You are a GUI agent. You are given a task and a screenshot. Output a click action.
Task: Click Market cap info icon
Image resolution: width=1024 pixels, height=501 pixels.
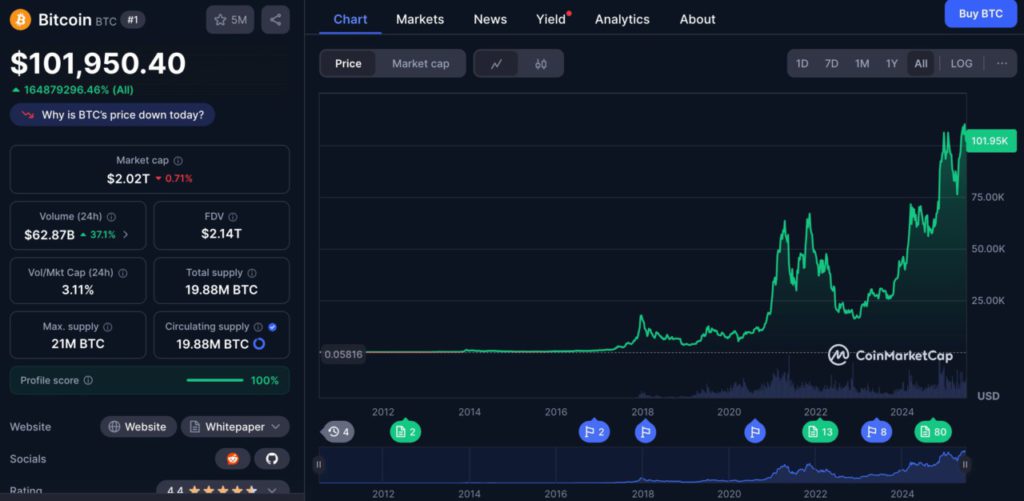click(x=178, y=160)
